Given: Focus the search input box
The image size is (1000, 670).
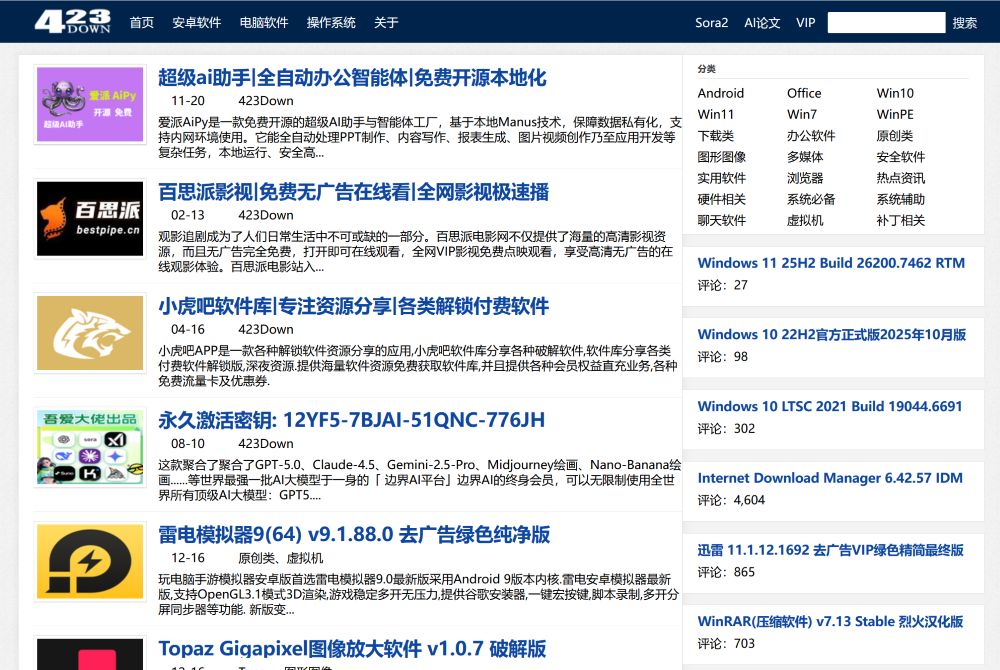Looking at the screenshot, I should (886, 22).
